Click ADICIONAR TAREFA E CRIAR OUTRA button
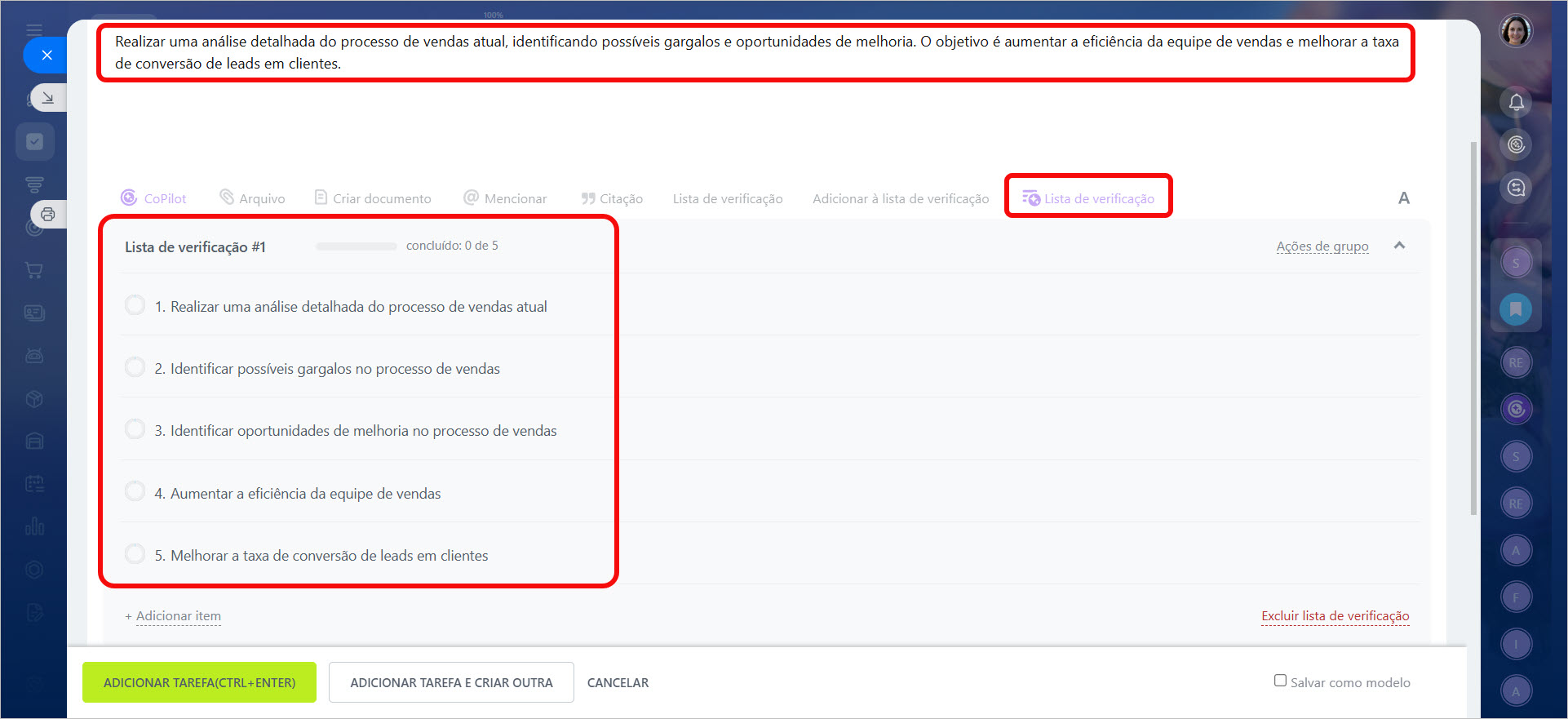Image resolution: width=1568 pixels, height=719 pixels. pos(451,682)
